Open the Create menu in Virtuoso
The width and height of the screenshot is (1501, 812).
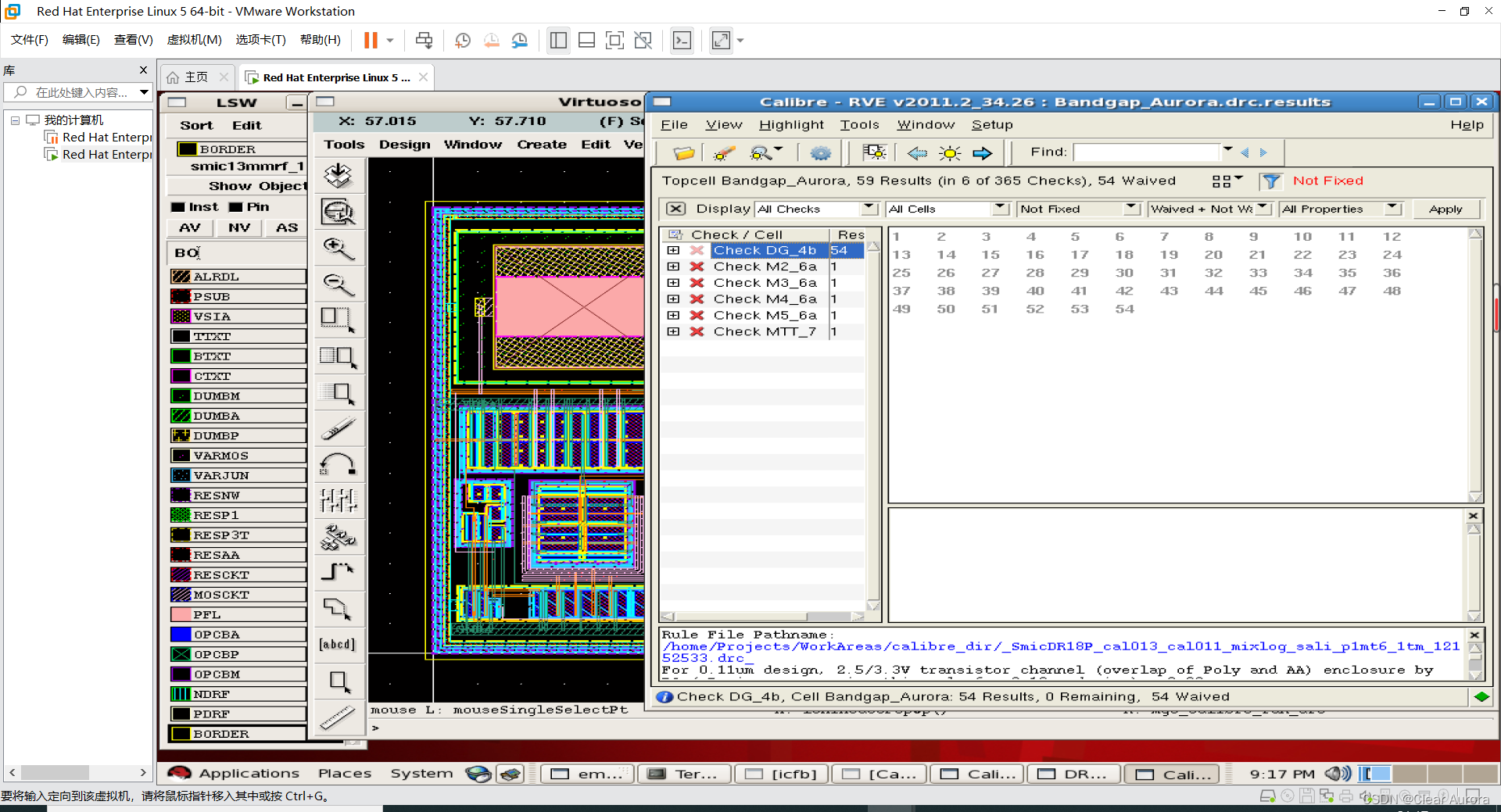tap(541, 145)
